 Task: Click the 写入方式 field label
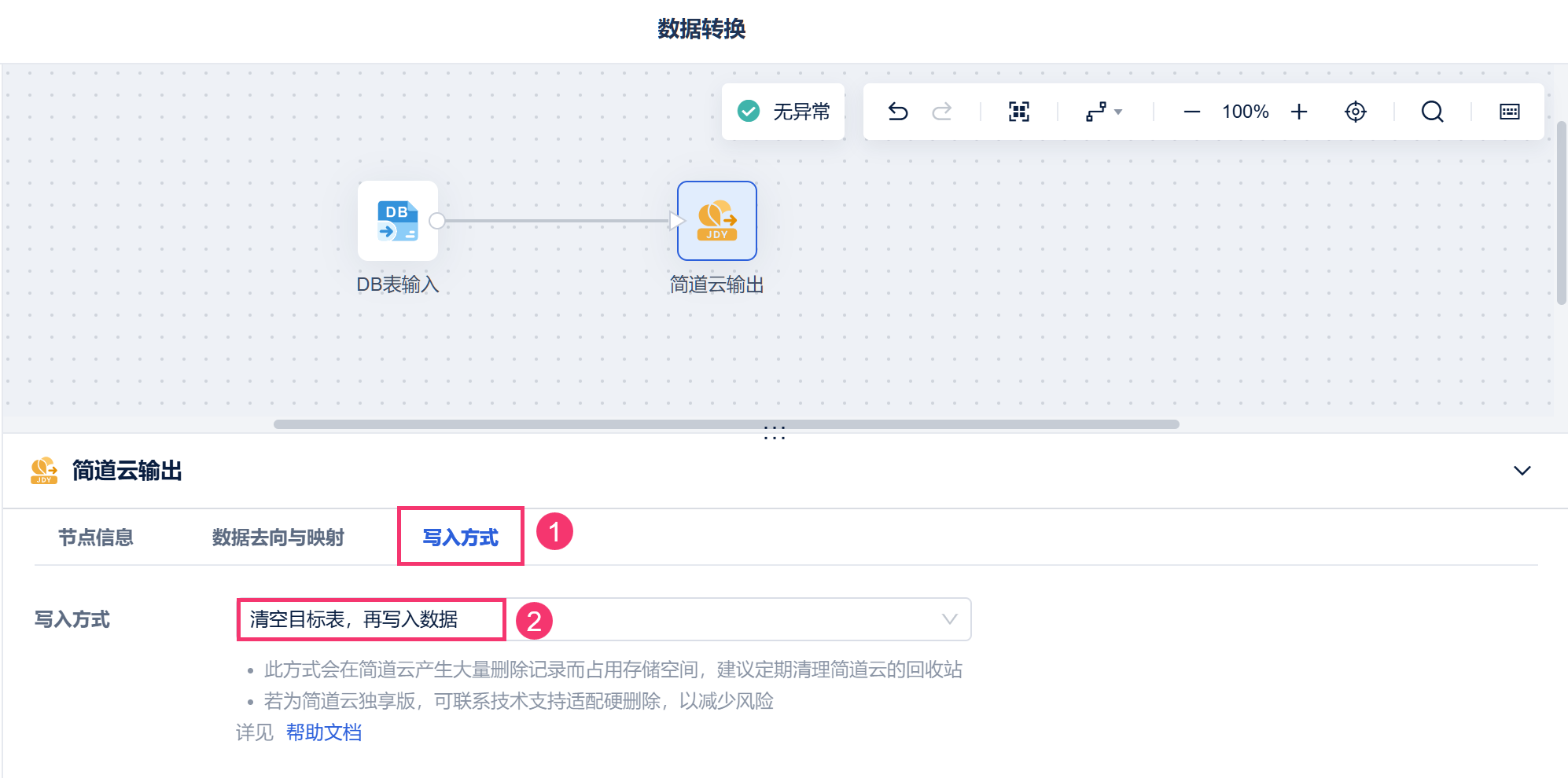[x=72, y=619]
